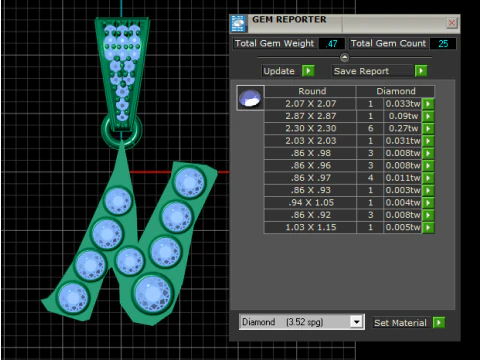Select the .86 X .93 size cell
The image size is (480, 360).
coord(310,190)
